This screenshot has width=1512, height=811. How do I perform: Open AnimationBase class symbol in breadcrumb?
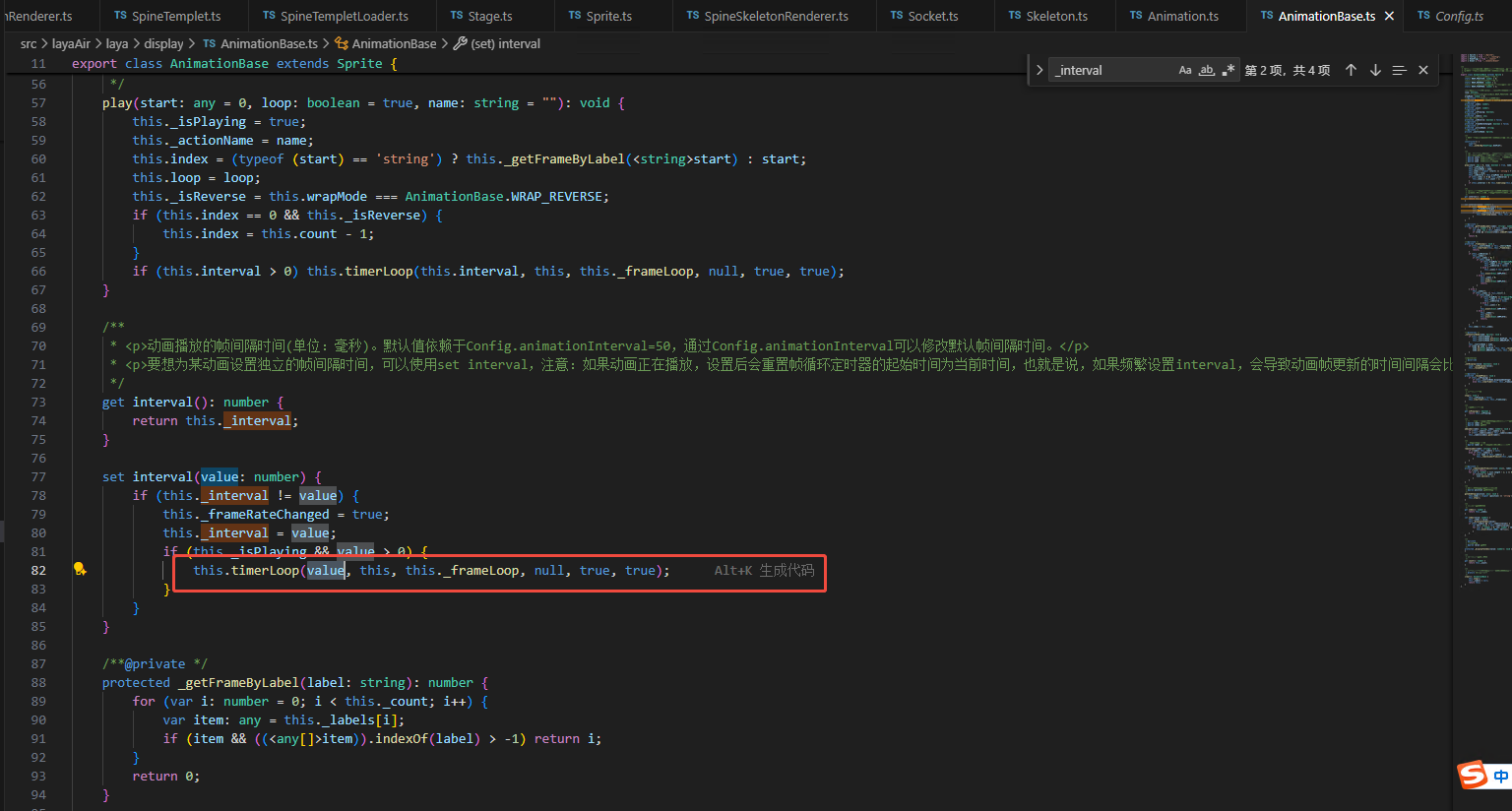pos(394,43)
